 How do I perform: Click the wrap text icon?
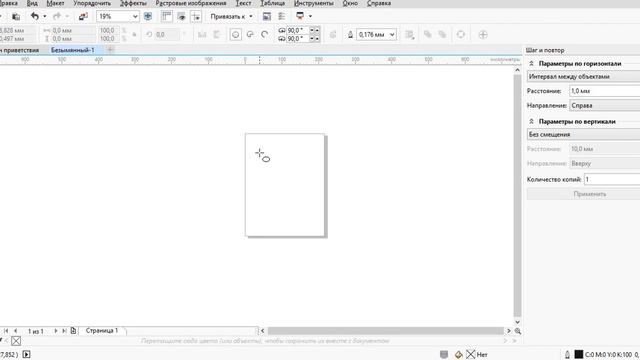tap(409, 35)
